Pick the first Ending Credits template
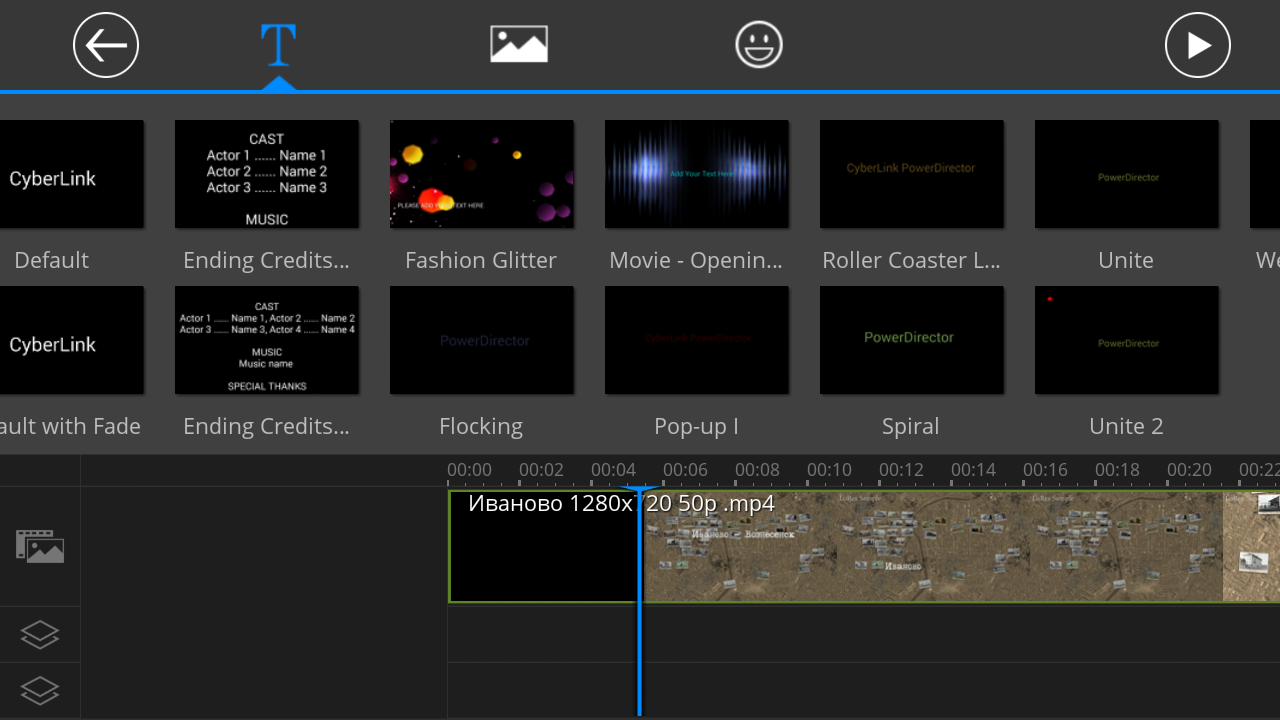Viewport: 1280px width, 720px height. tap(267, 175)
